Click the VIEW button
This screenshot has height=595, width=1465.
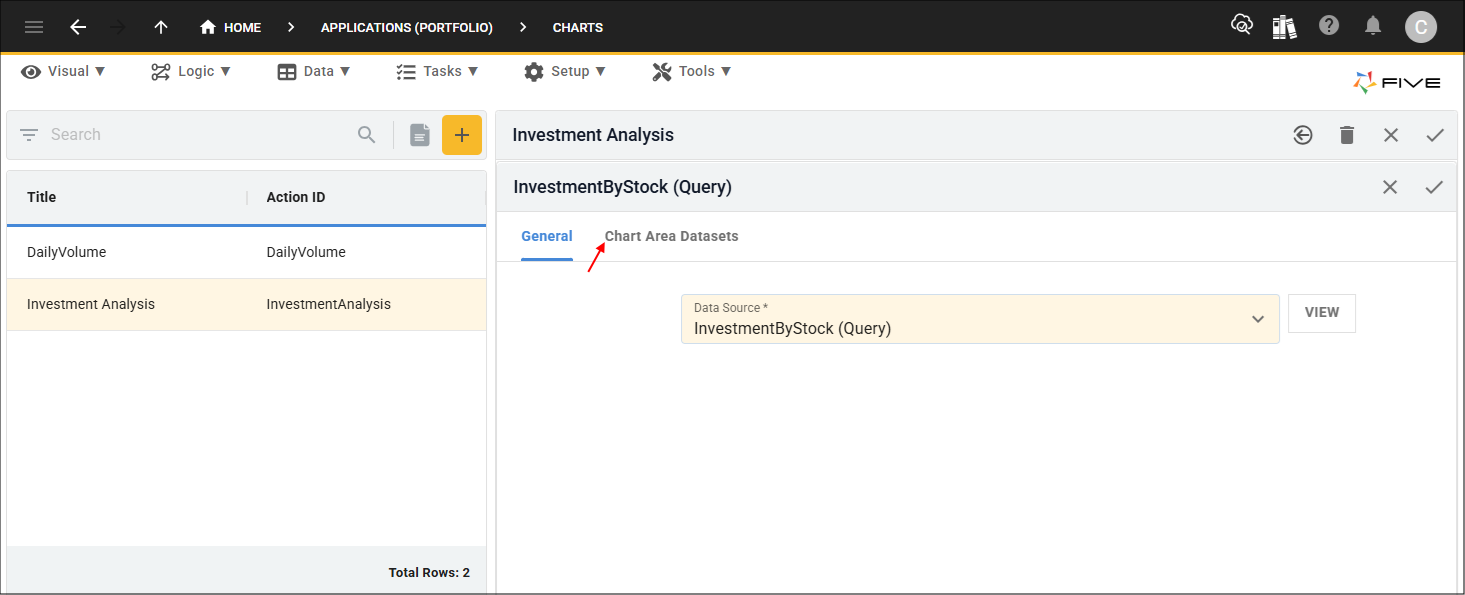1321,313
